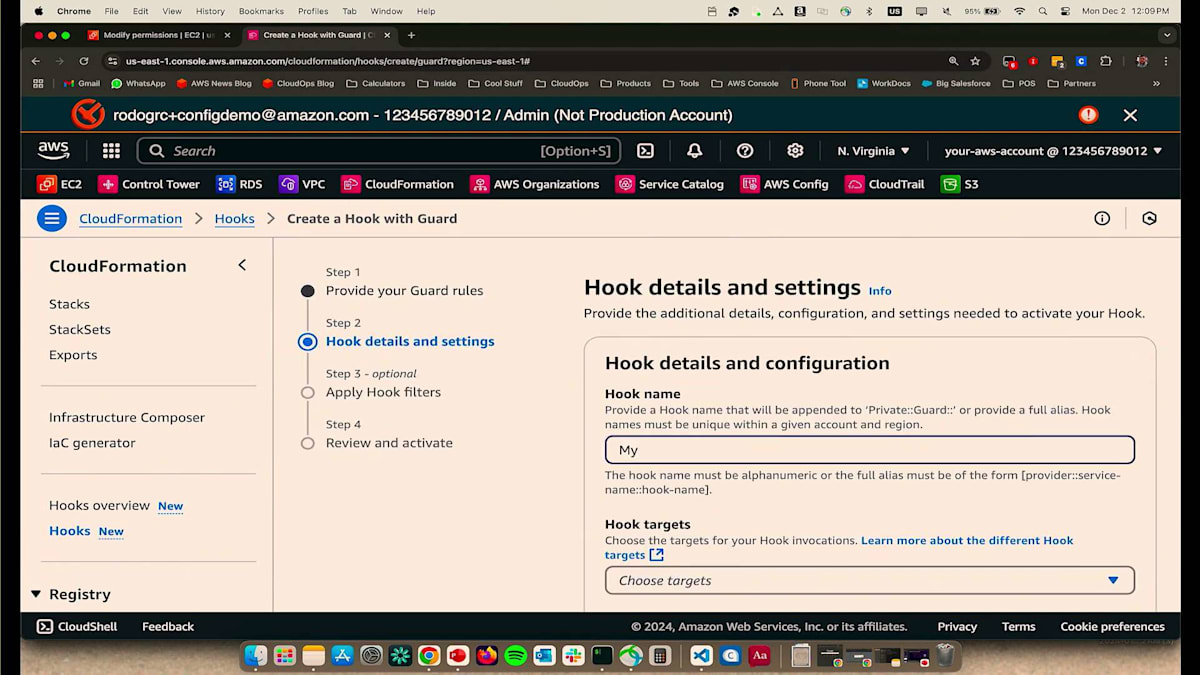The width and height of the screenshot is (1200, 675).
Task: Select Step 3 Apply Hook filters
Action: [383, 392]
